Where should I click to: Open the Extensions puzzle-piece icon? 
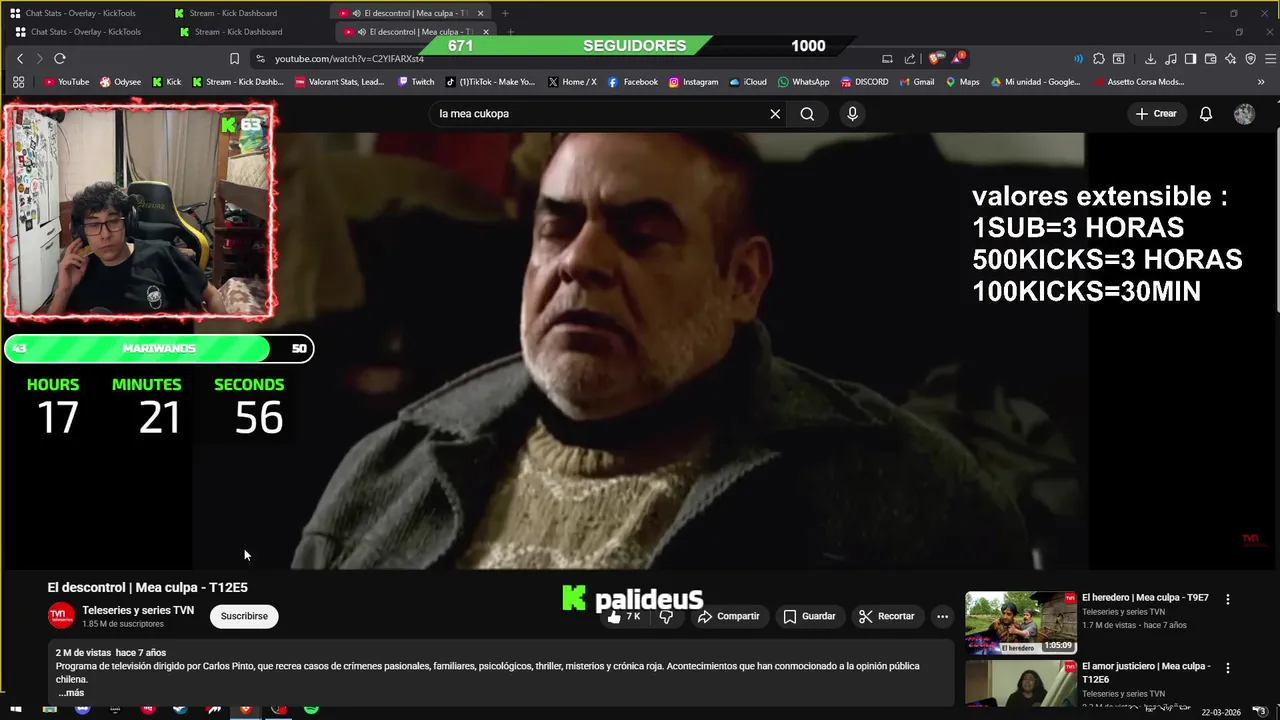pyautogui.click(x=1098, y=59)
